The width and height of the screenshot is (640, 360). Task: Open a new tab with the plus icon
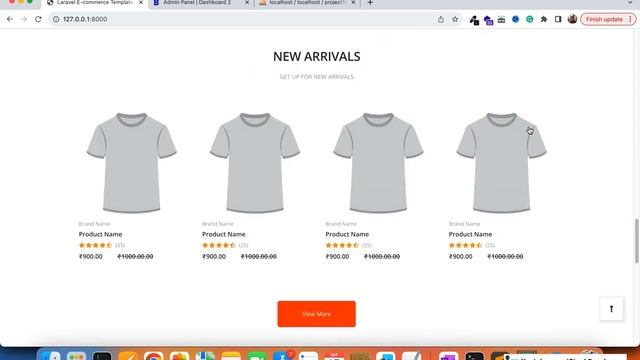tap(370, 3)
